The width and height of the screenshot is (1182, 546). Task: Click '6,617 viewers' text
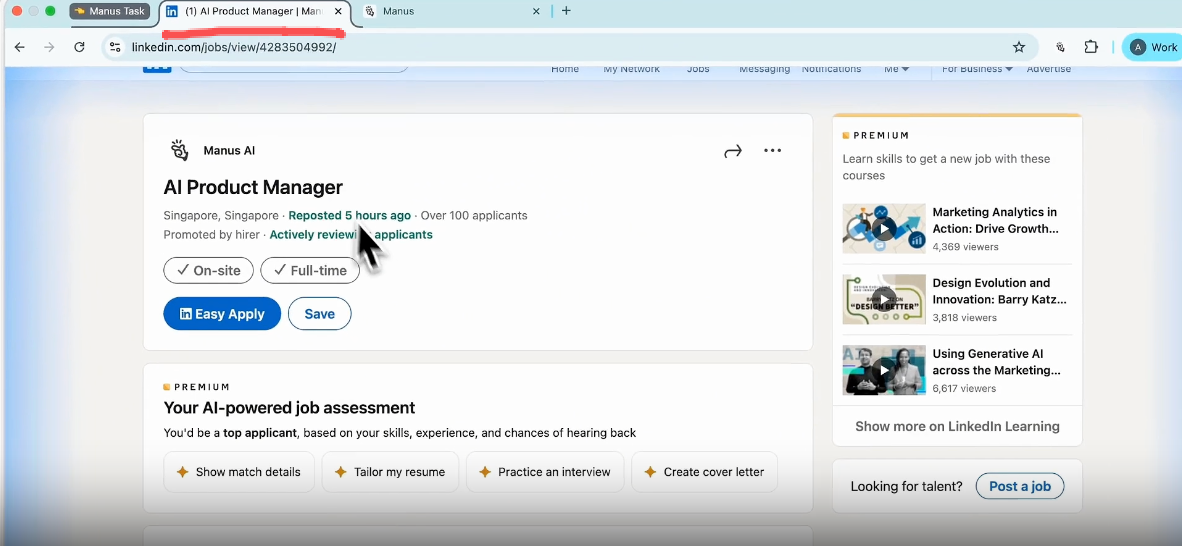pos(964,388)
